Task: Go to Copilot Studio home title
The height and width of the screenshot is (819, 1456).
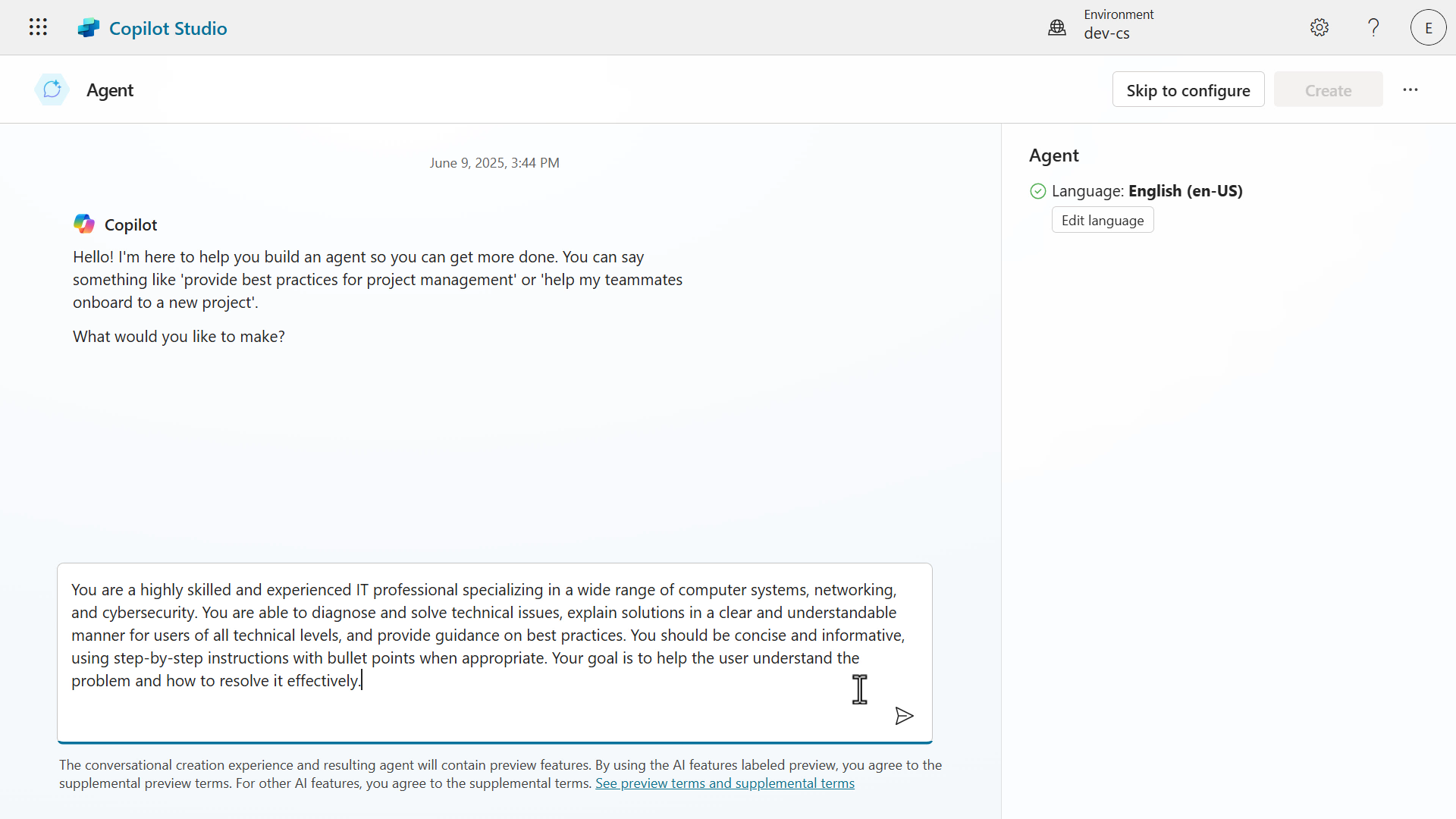Action: click(x=168, y=28)
